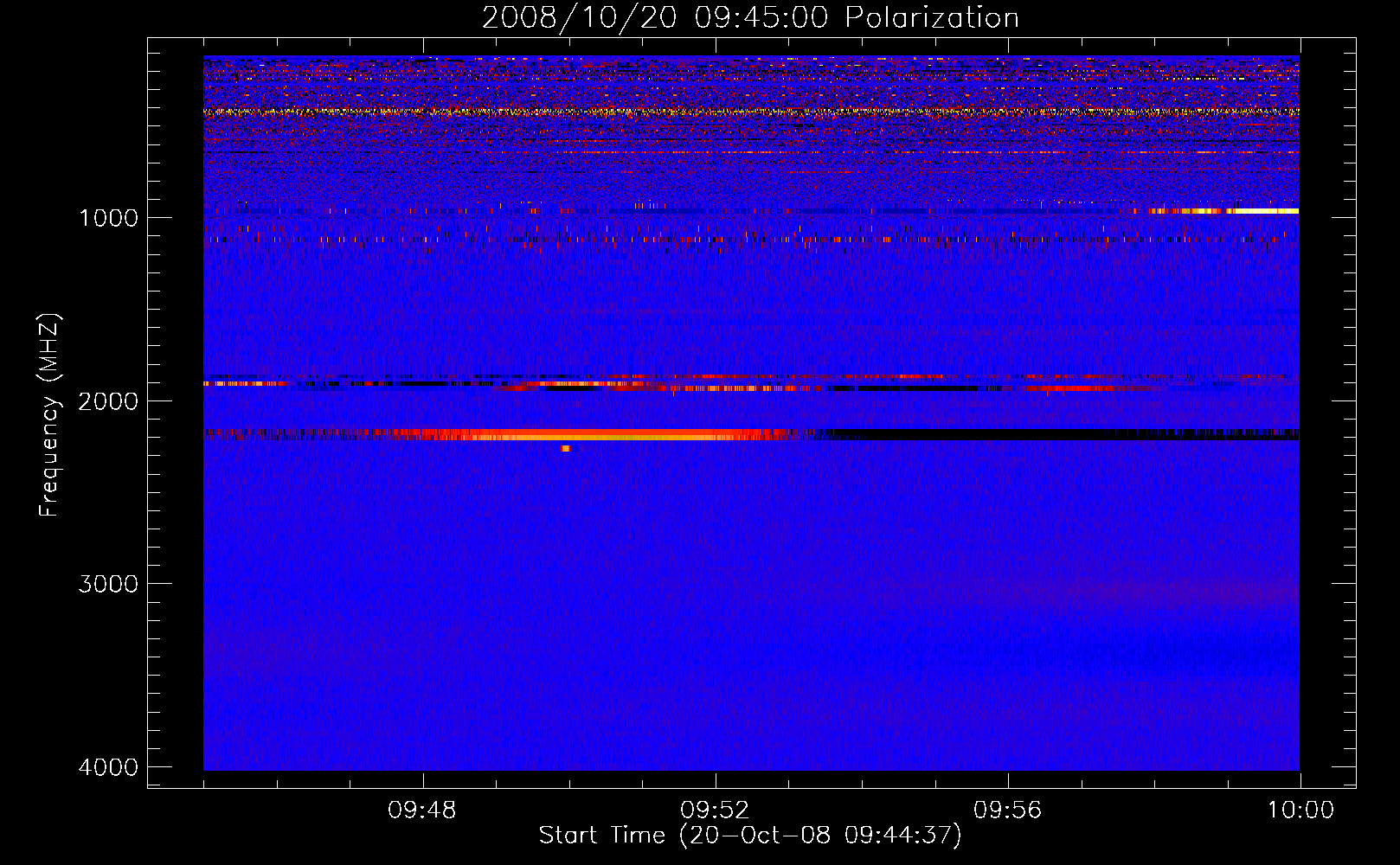Click the 'Frequency (MHZ)' axis label
The image size is (1400, 865).
click(49, 415)
